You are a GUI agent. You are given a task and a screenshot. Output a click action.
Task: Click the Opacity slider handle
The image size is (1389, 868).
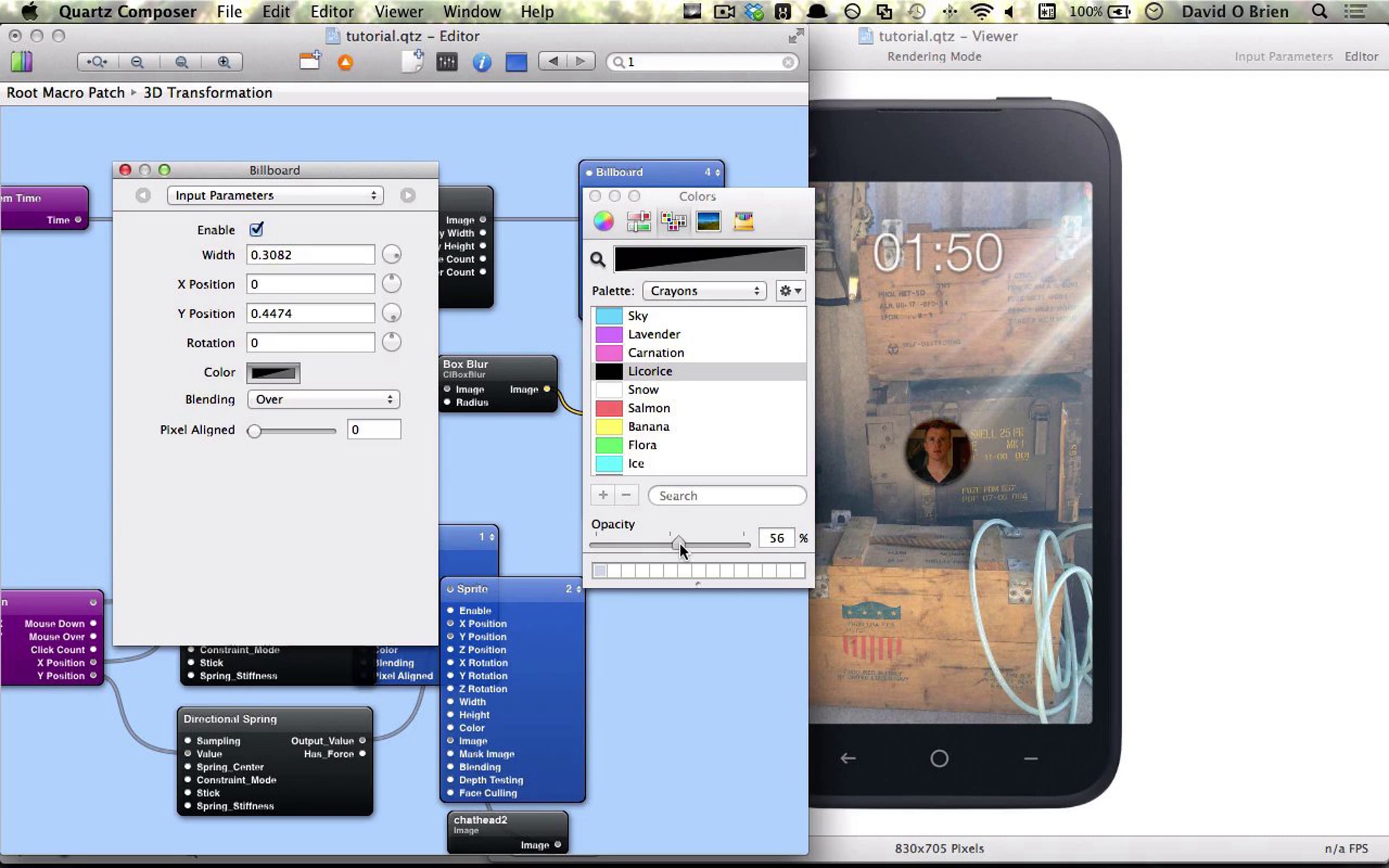(678, 543)
